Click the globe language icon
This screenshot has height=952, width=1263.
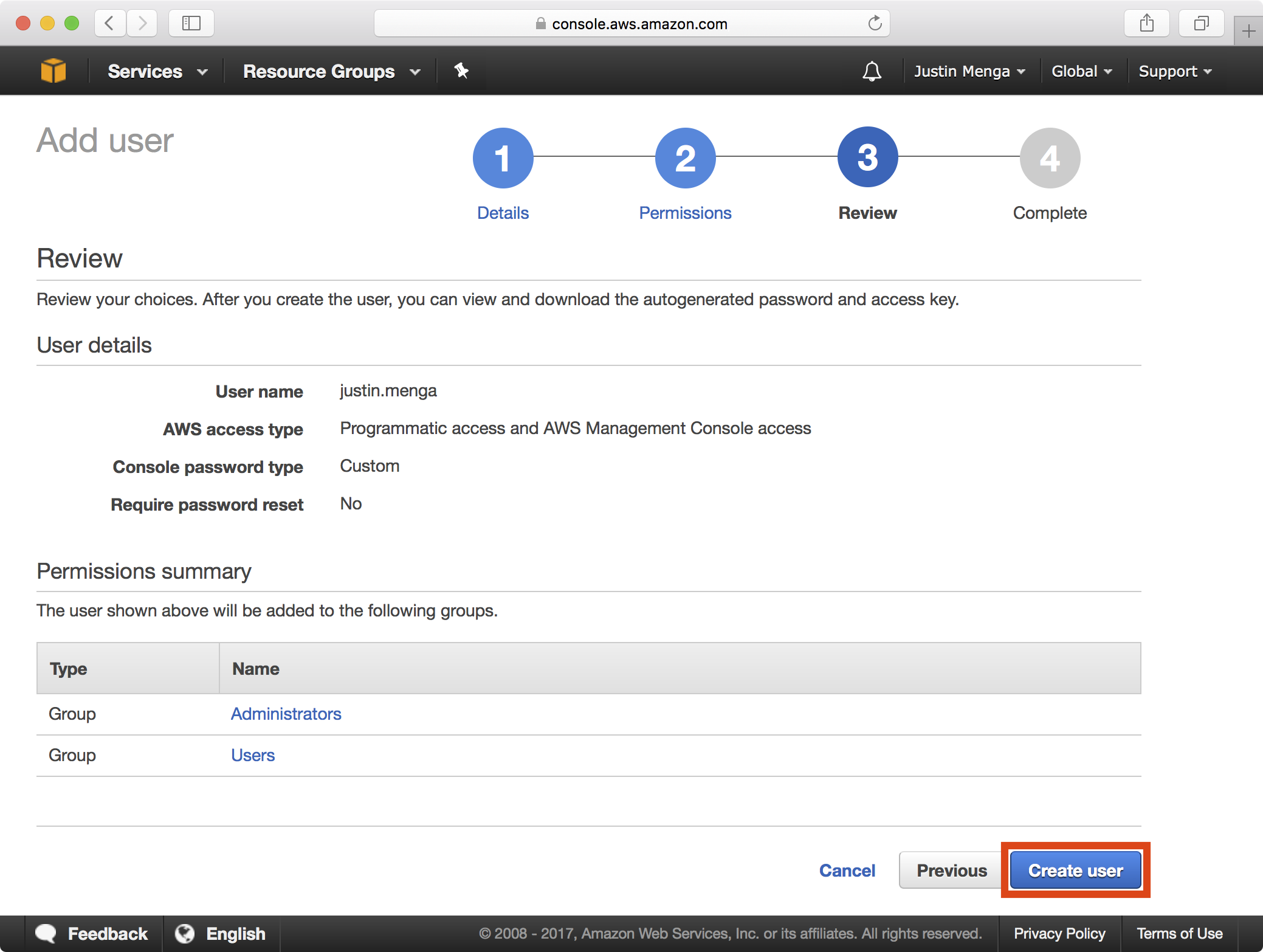tap(185, 933)
